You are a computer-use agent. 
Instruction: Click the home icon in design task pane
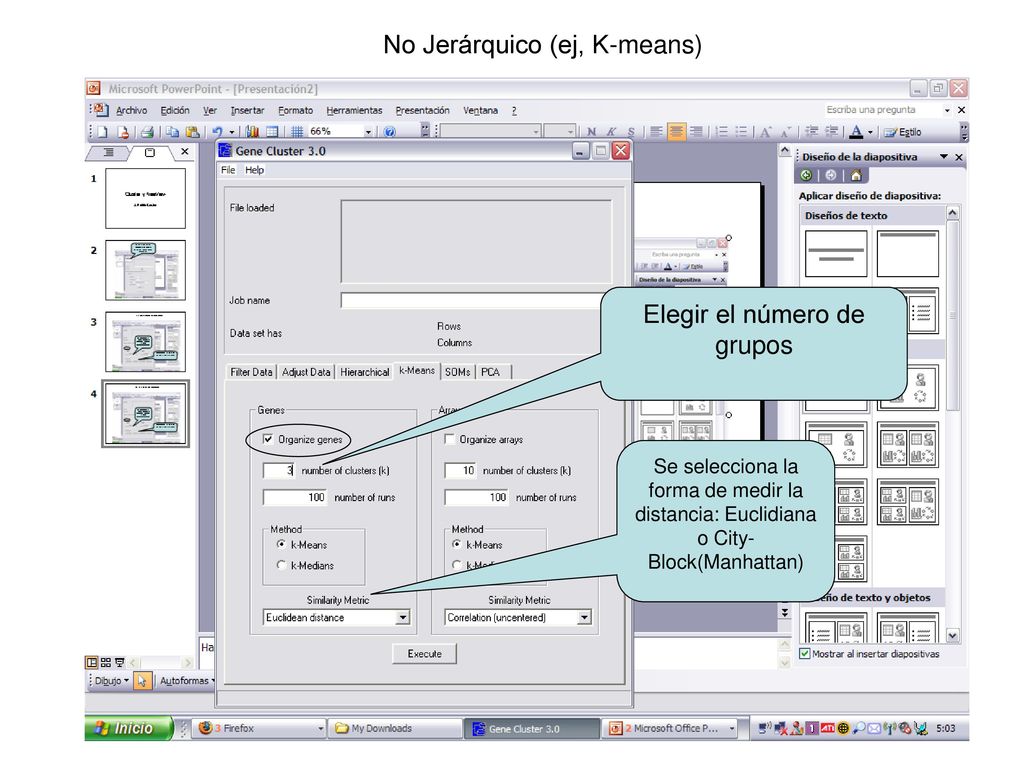[856, 175]
